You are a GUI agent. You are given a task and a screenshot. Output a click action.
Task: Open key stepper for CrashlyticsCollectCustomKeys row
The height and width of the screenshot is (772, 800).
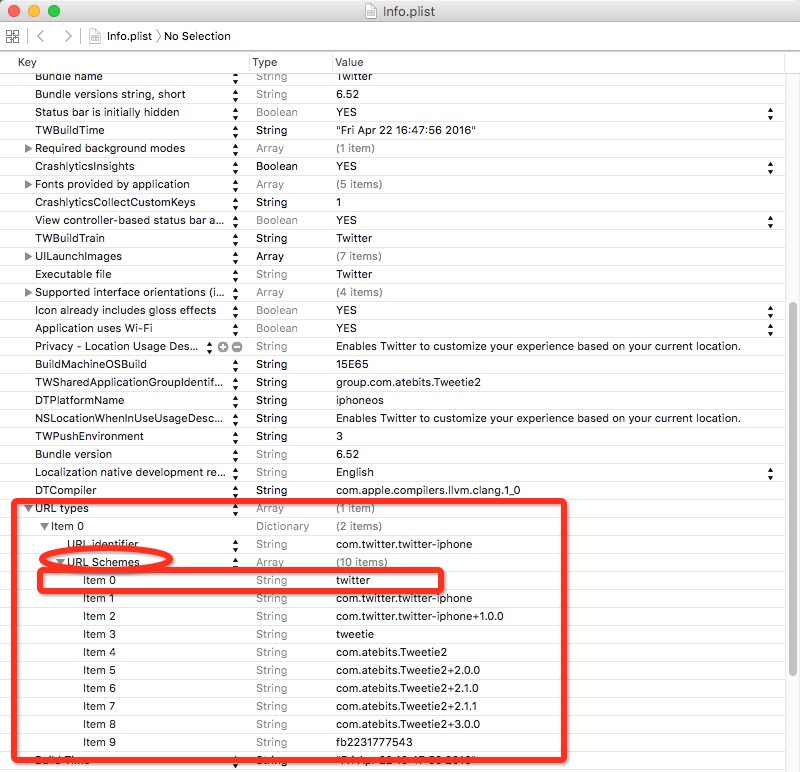pyautogui.click(x=235, y=203)
